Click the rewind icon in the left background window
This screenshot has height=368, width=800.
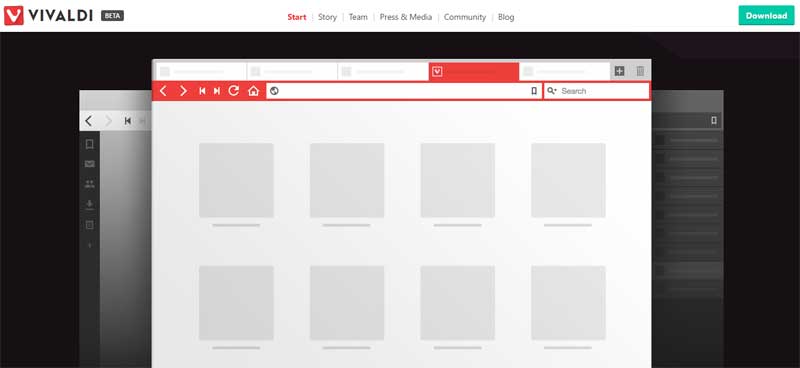coord(128,121)
